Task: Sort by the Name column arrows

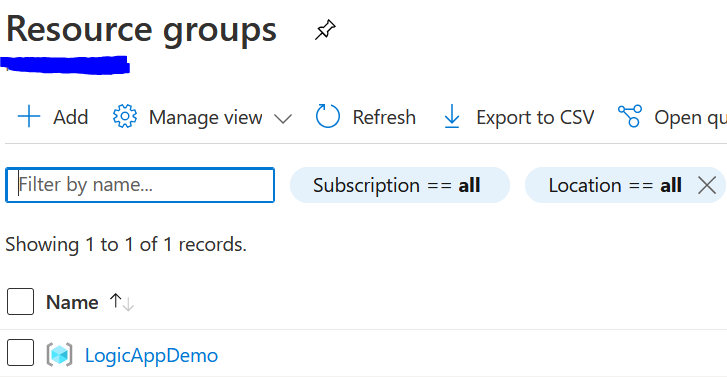Action: coord(121,302)
